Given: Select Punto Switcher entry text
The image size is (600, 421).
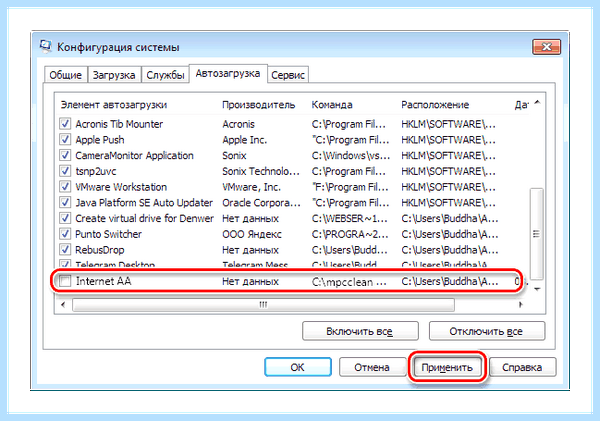Looking at the screenshot, I should [108, 234].
